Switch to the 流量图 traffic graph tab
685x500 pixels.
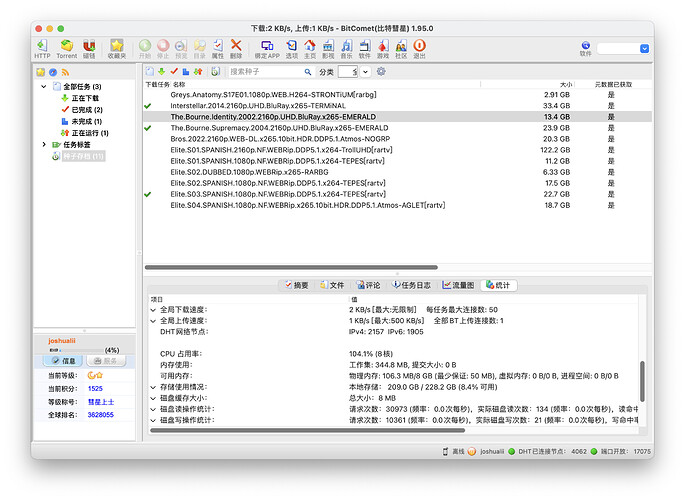(458, 285)
